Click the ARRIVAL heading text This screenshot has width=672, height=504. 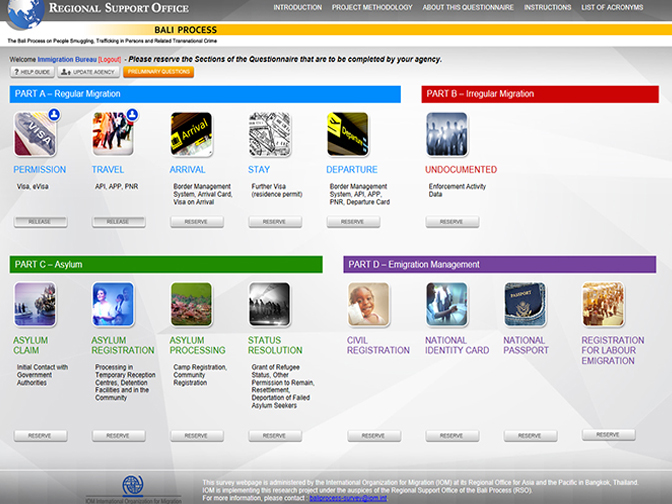(x=187, y=170)
